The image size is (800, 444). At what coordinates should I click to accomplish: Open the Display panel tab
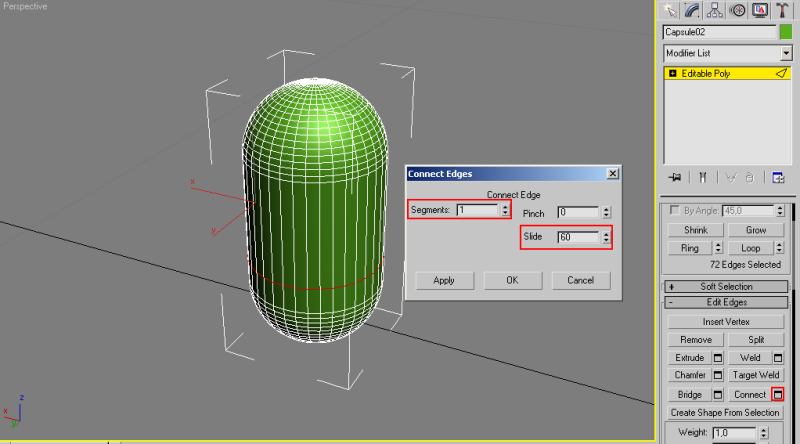coord(760,10)
